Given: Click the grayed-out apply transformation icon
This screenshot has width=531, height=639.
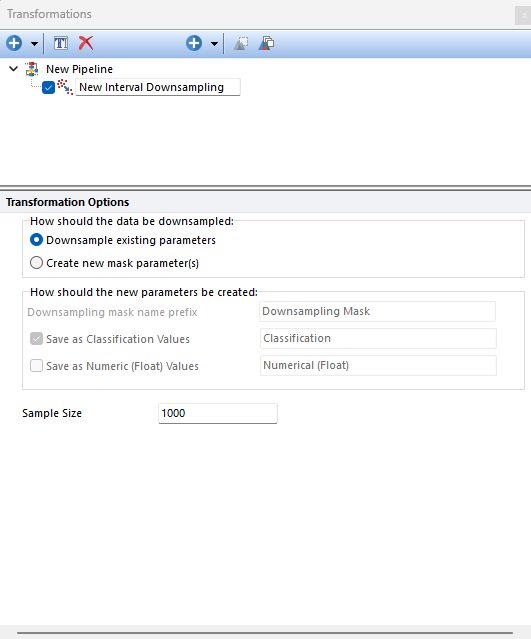Looking at the screenshot, I should tap(240, 43).
